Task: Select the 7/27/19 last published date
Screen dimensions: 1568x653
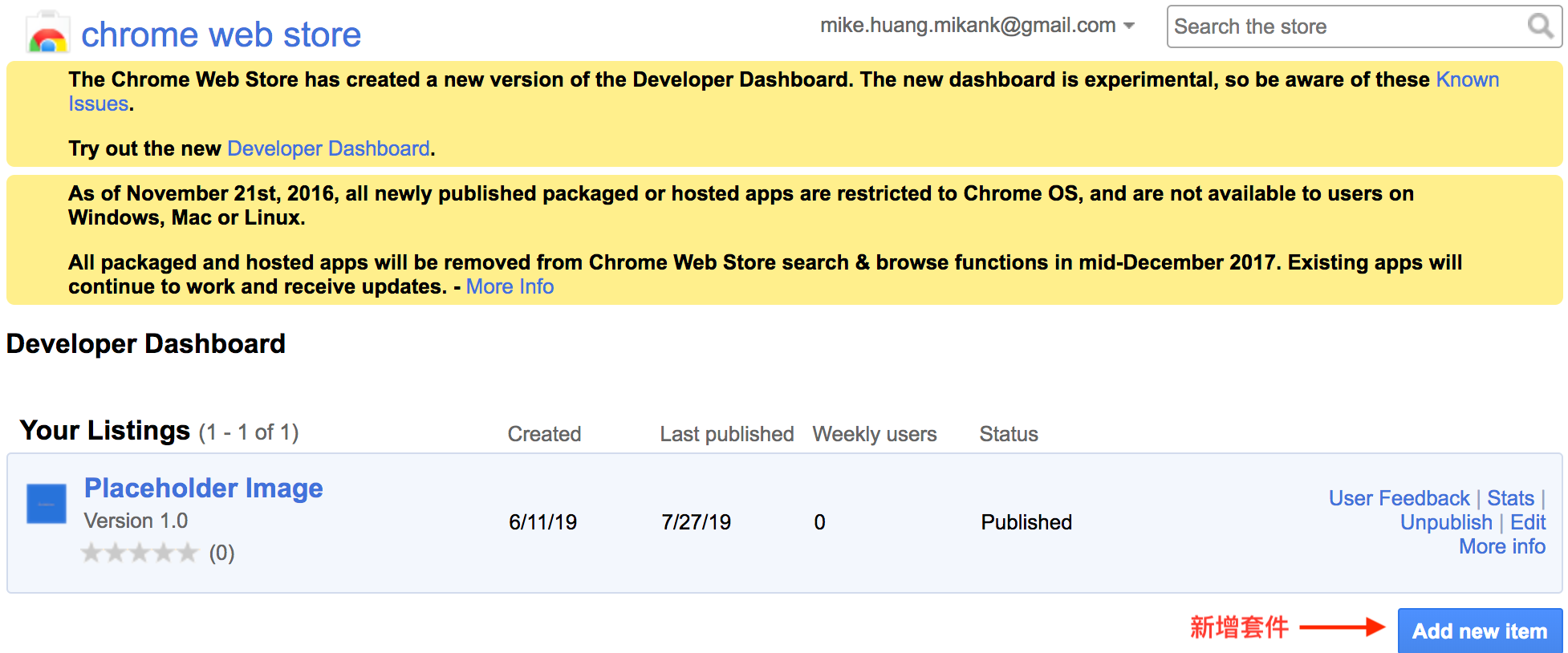Action: point(696,522)
